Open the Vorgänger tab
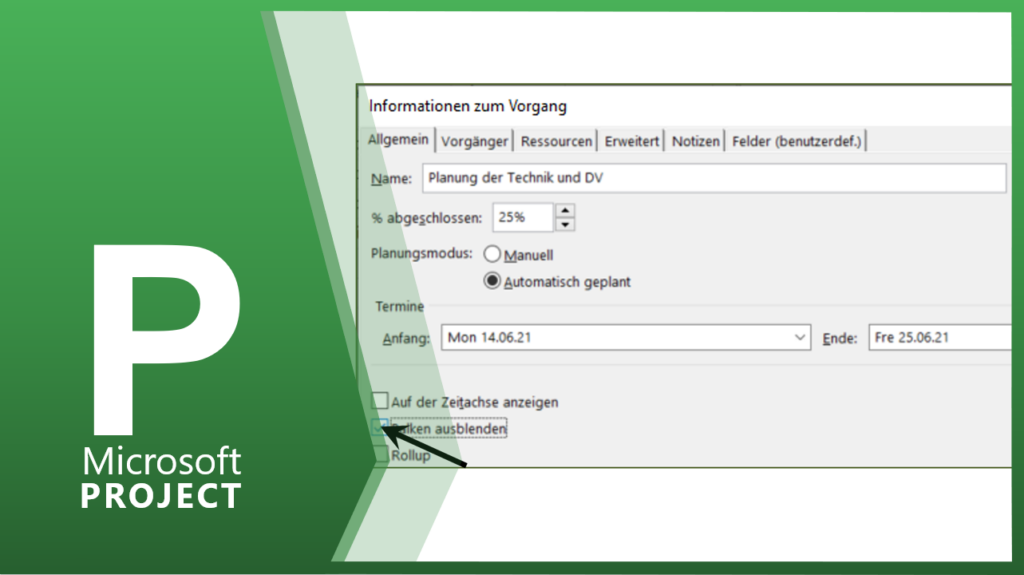The height and width of the screenshot is (575, 1024). click(x=474, y=141)
